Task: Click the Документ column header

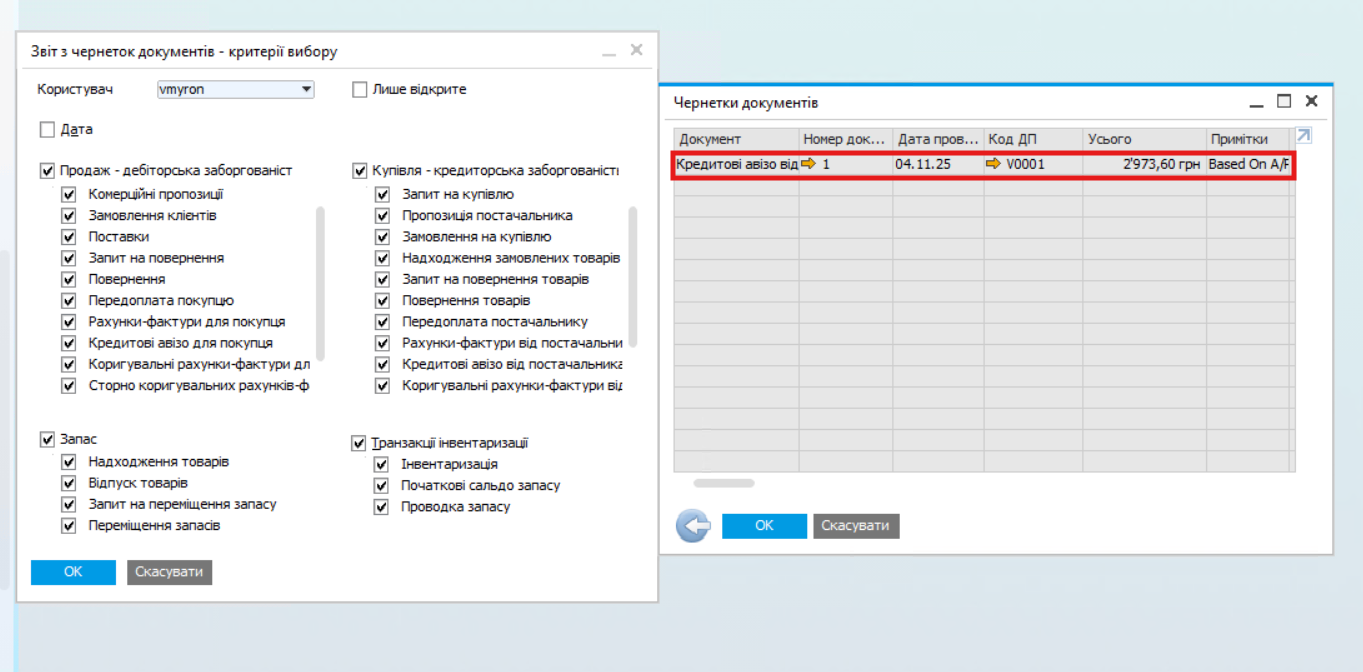Action: [x=736, y=139]
